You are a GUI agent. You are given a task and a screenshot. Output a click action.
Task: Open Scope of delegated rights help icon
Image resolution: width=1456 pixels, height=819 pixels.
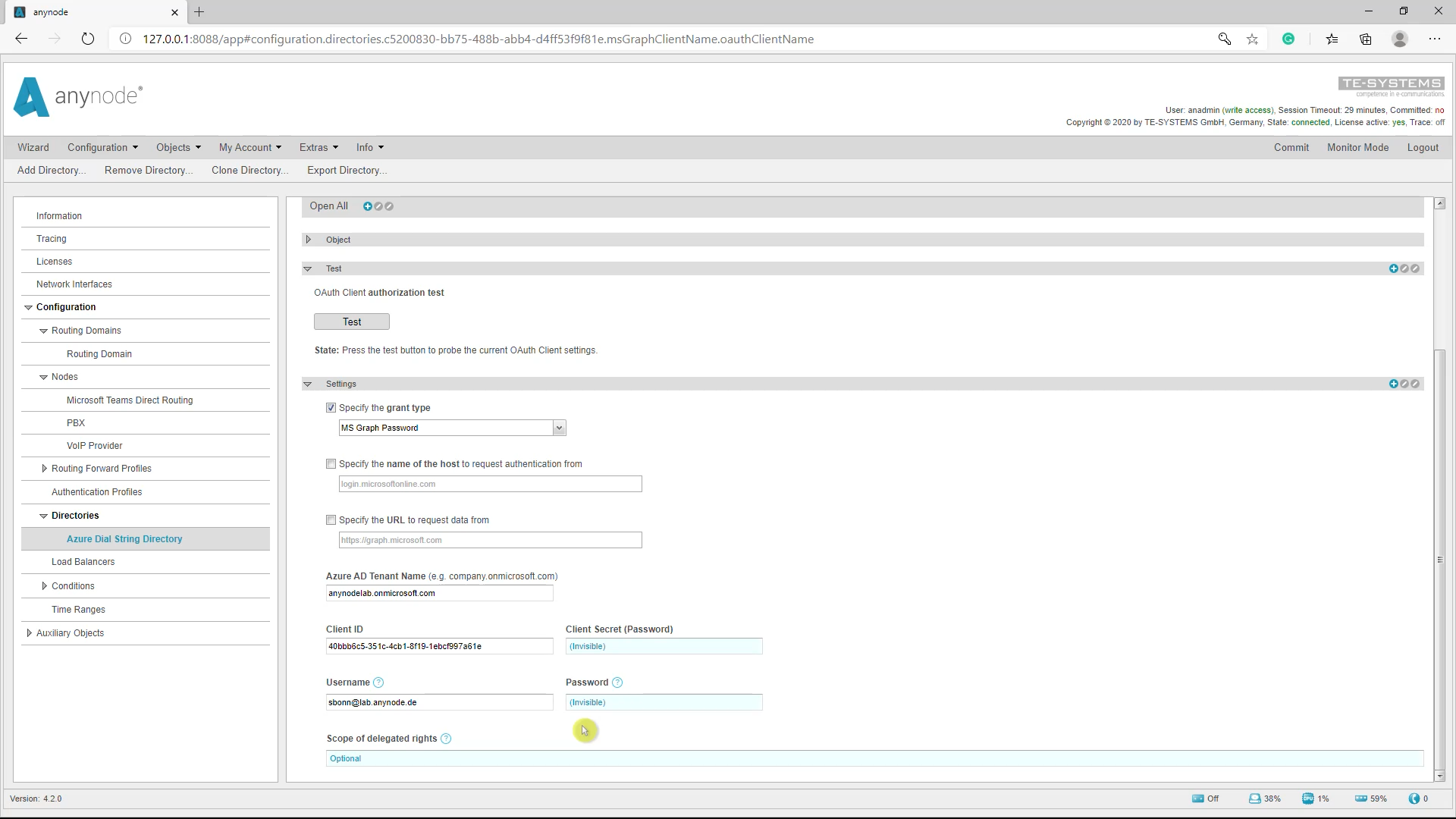tap(446, 739)
